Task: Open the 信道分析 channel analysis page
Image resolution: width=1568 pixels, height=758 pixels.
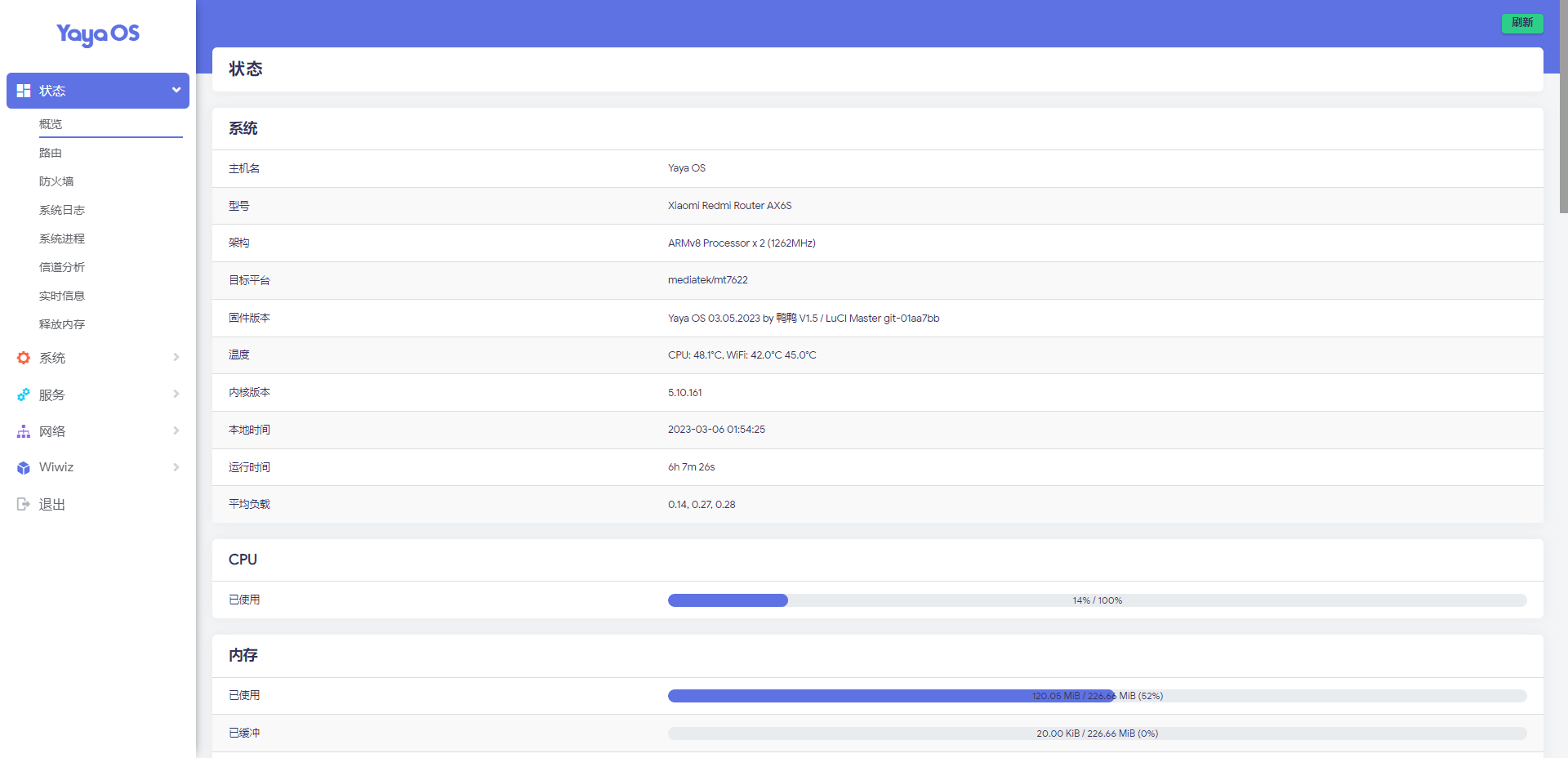Action: (62, 266)
